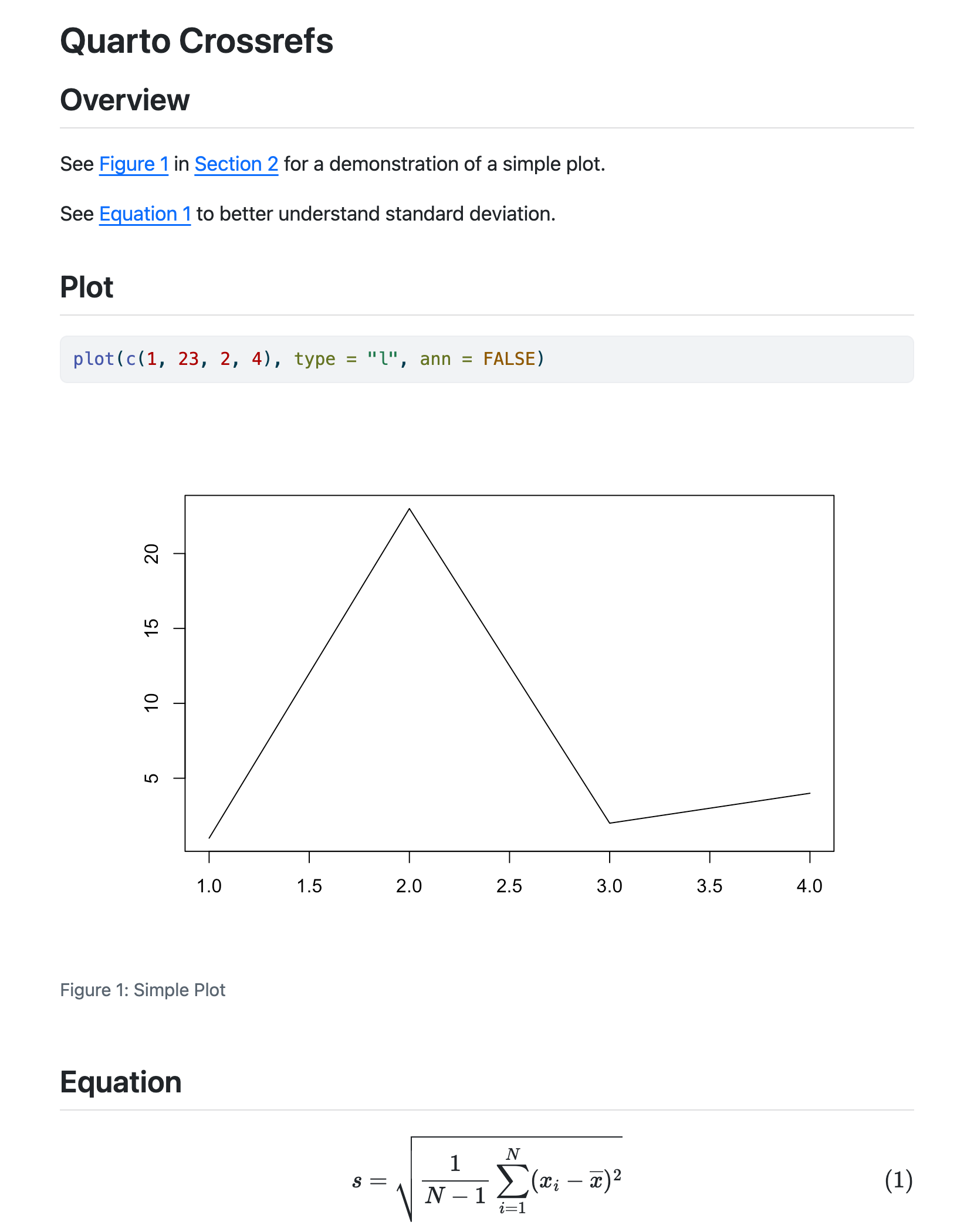Click the peak of the line plot
Image resolution: width=974 pixels, height=1232 pixels.
coord(409,509)
